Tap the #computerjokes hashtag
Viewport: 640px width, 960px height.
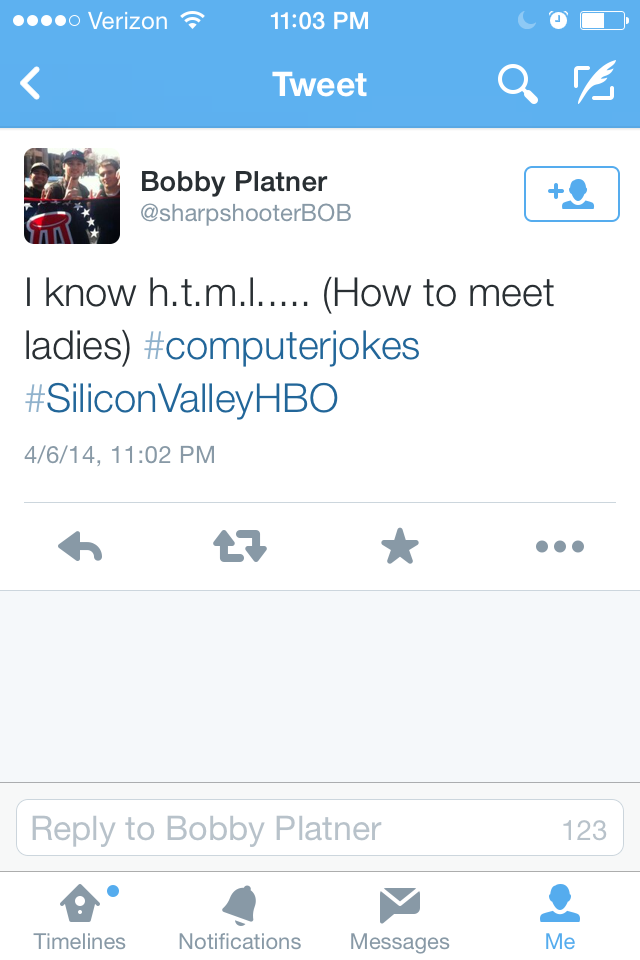(x=282, y=346)
